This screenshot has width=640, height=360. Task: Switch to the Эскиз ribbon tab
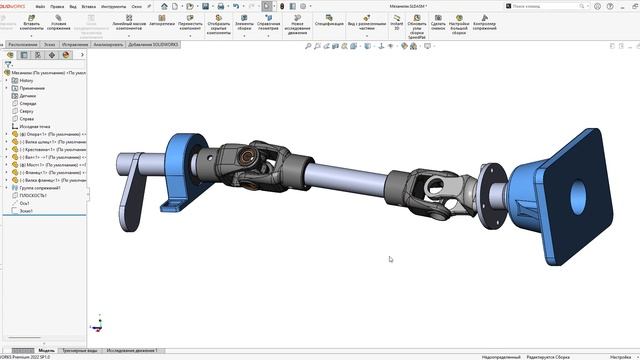[x=49, y=44]
